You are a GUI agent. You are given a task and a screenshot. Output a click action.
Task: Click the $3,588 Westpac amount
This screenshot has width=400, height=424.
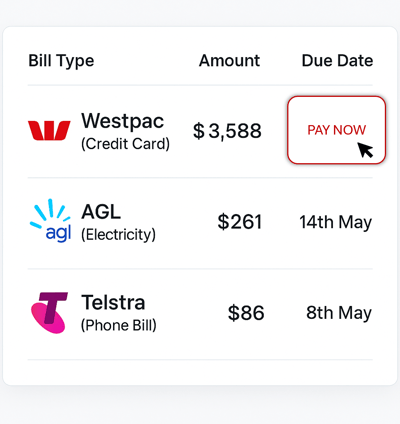click(x=227, y=131)
